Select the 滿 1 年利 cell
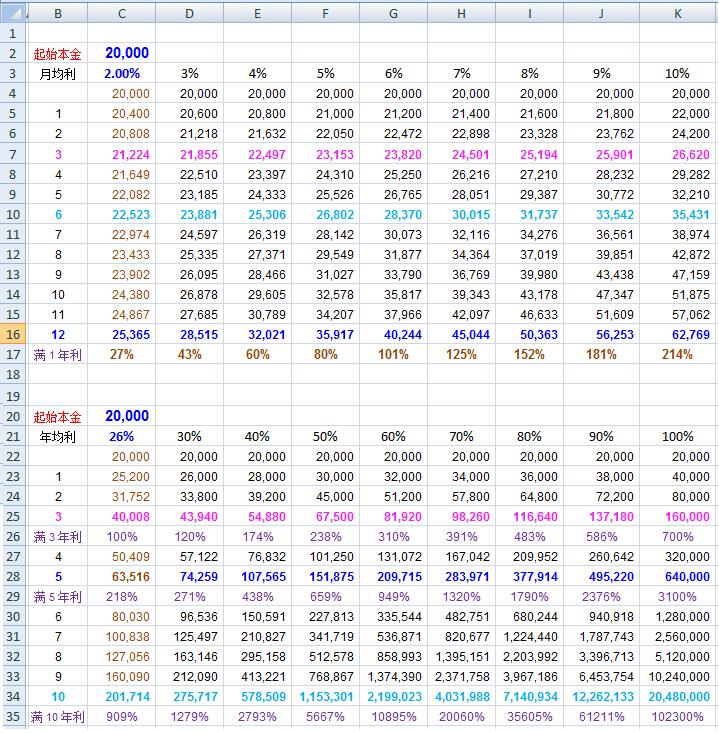719x733 pixels. [57, 354]
